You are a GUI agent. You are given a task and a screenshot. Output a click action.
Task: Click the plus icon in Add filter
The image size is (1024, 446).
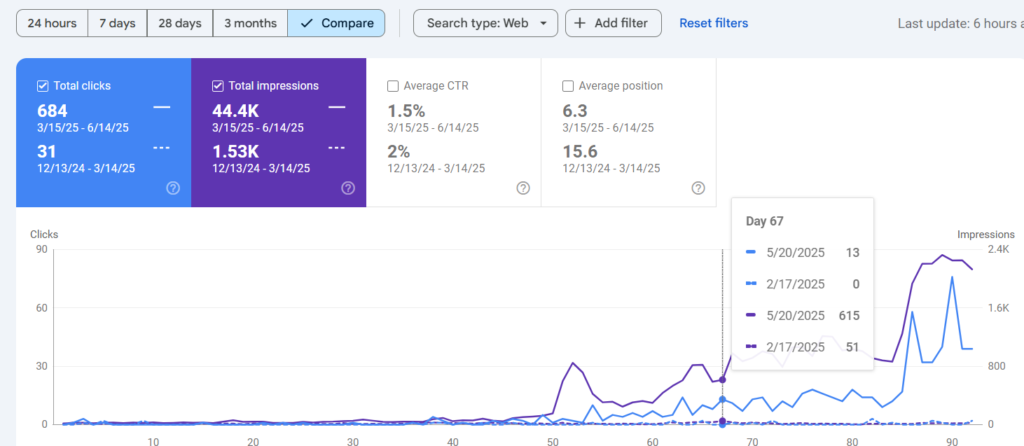[580, 23]
